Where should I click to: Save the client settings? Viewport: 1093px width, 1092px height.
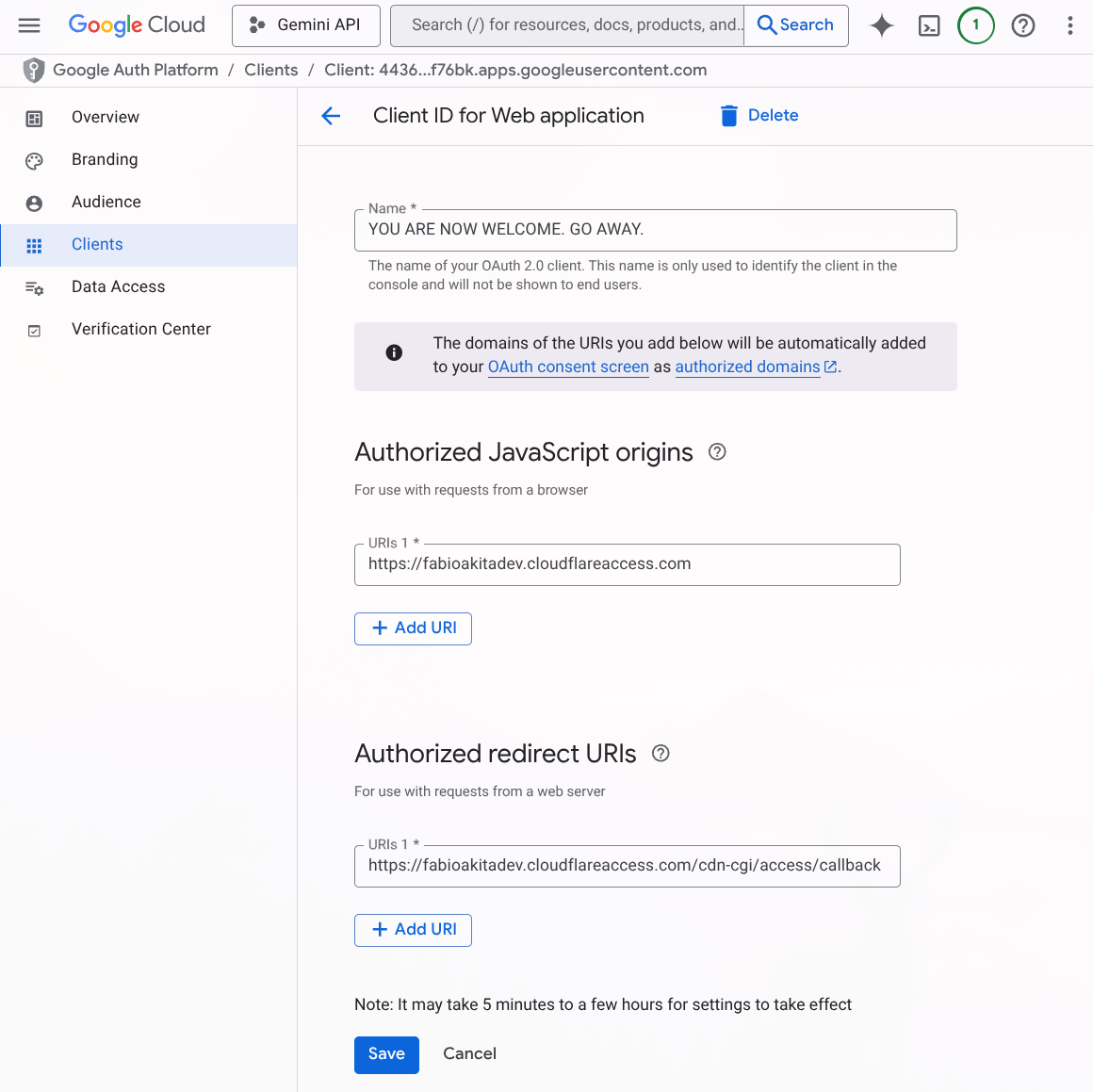coord(387,1054)
